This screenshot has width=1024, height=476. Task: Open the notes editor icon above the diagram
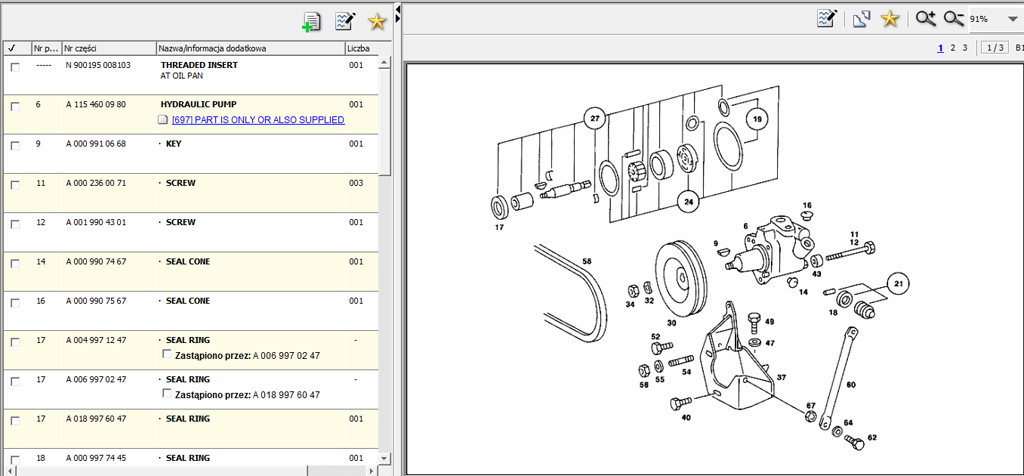pyautogui.click(x=826, y=19)
